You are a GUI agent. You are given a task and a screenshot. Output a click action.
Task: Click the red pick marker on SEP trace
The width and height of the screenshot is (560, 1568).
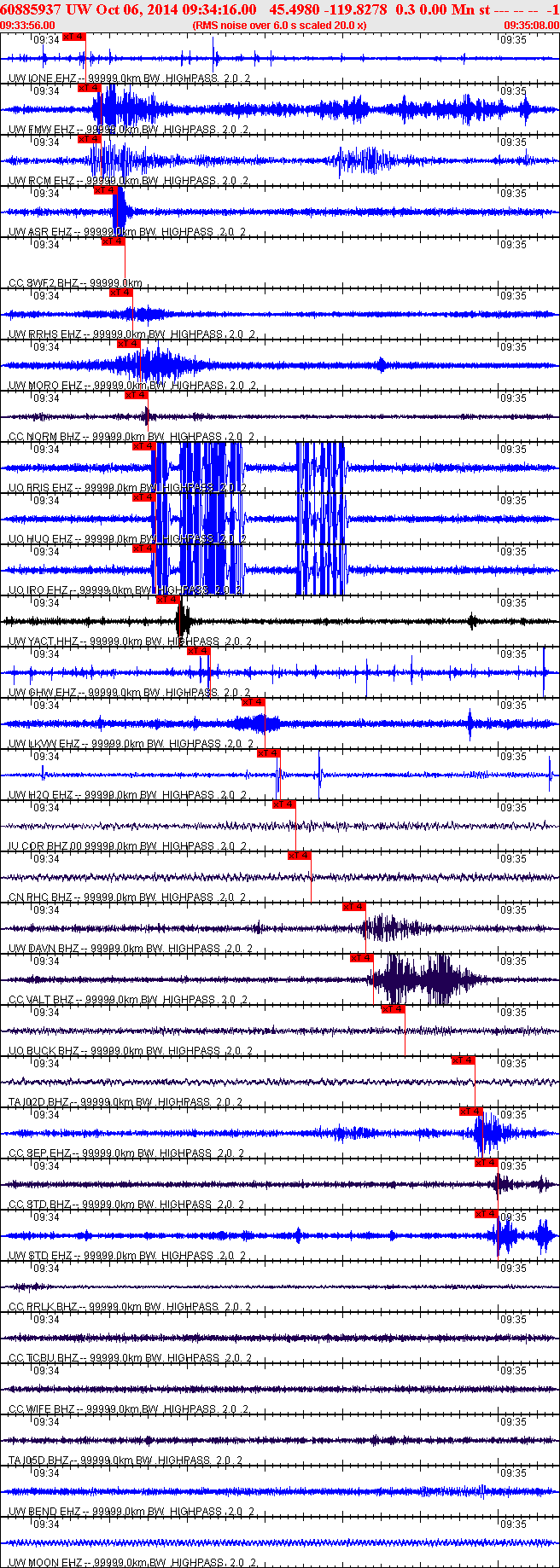click(471, 1112)
